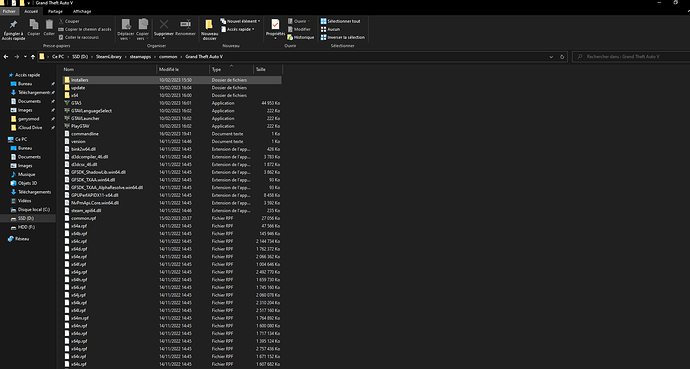
Task: Click Copier le chemin d'accès
Action: 85,29
